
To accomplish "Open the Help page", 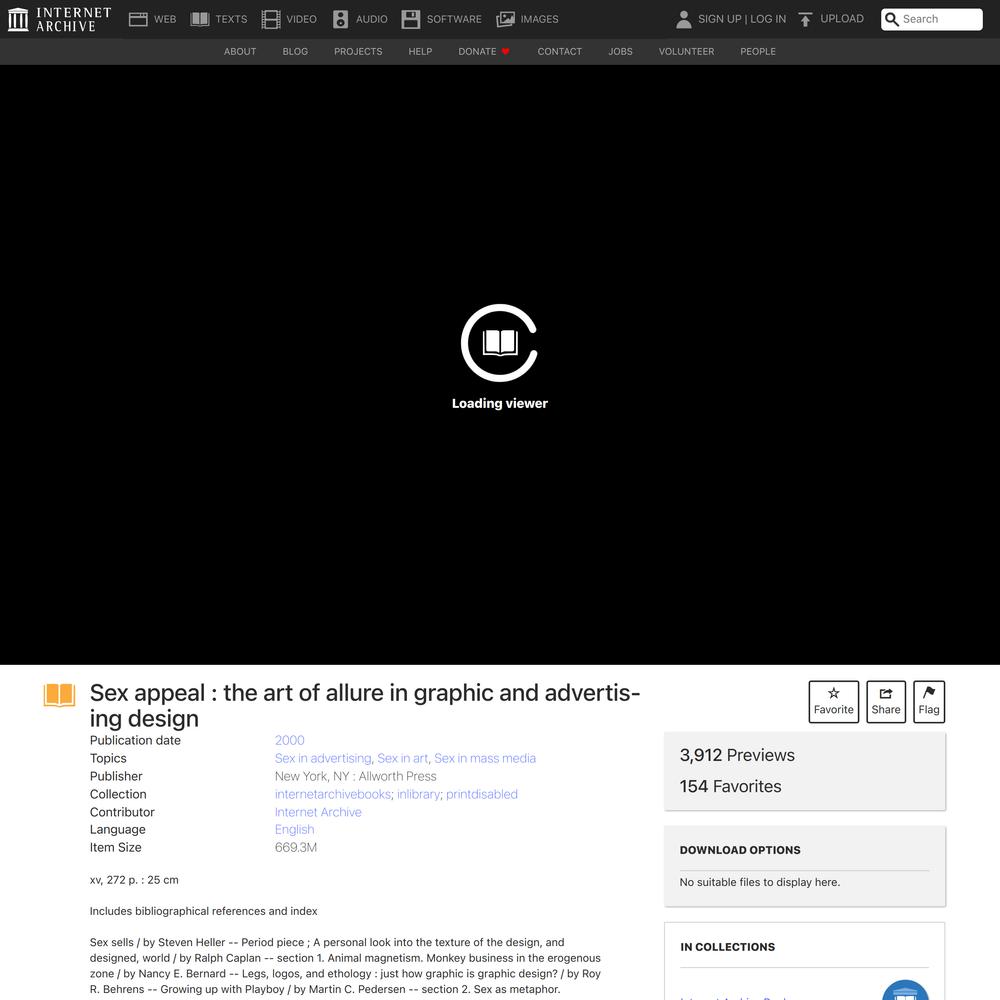I will 420,52.
